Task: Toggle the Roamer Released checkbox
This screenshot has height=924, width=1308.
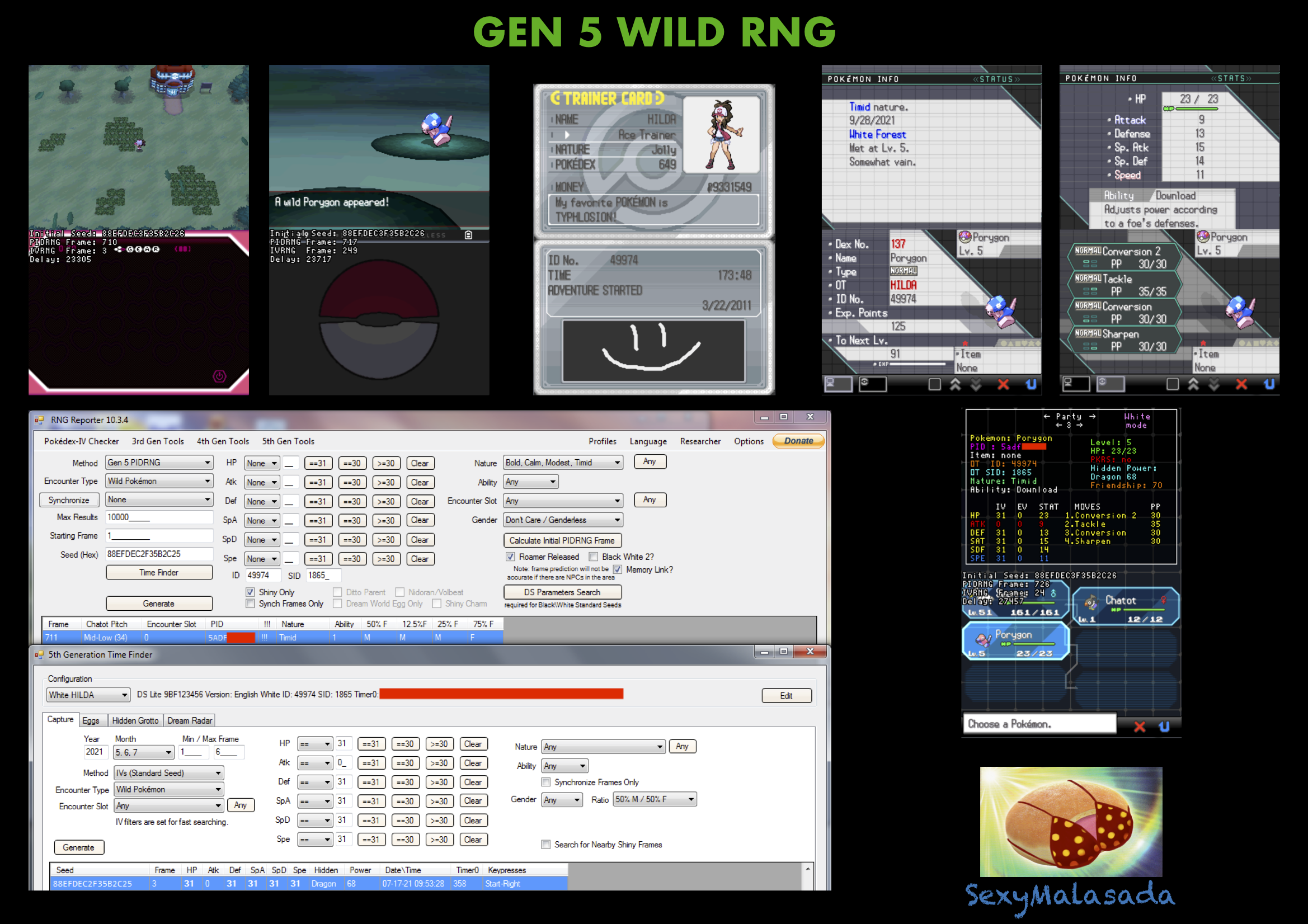Action: coord(510,557)
